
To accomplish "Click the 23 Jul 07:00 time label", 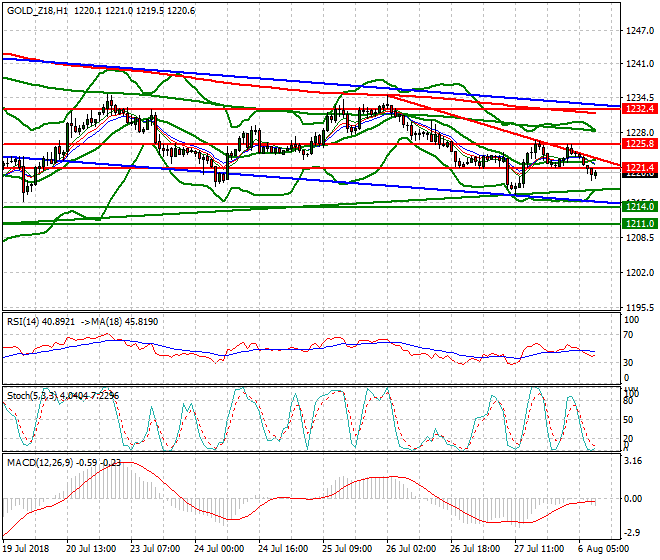I will click(155, 549).
